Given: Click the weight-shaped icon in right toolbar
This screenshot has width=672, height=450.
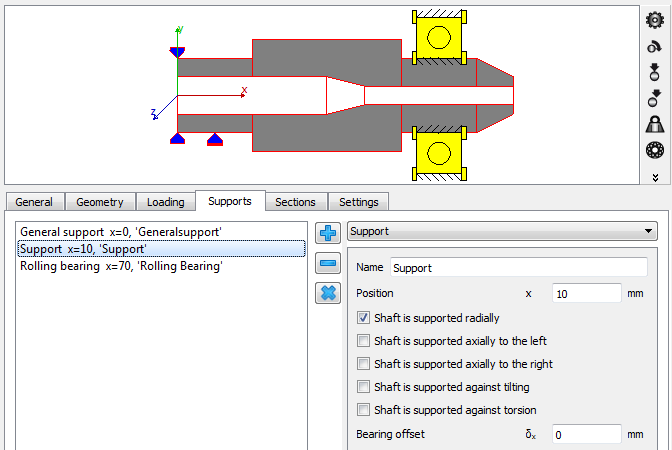Looking at the screenshot, I should pos(655,124).
